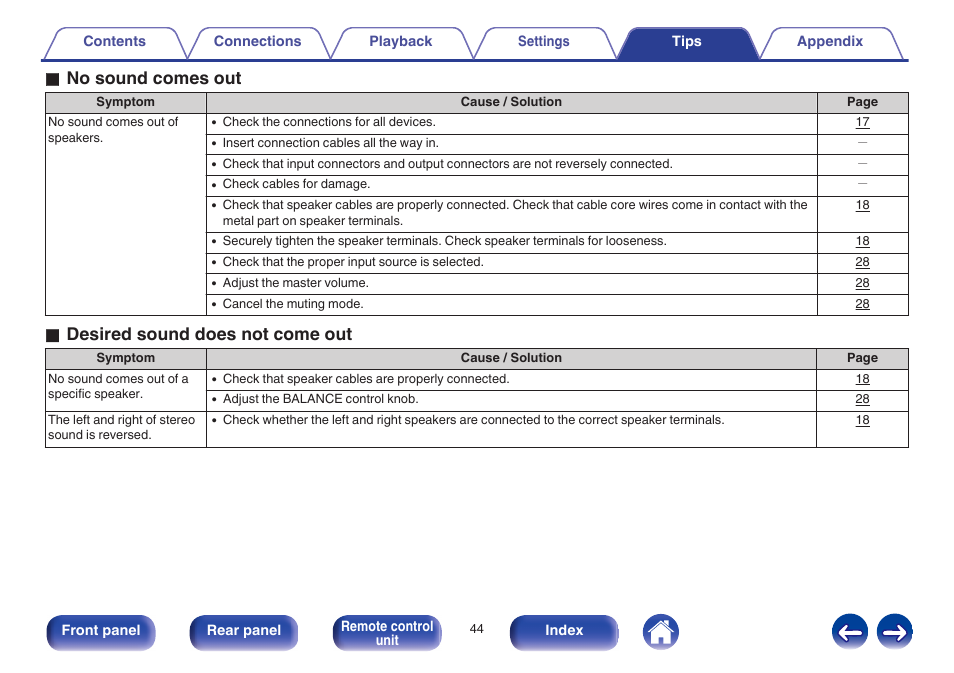Click the page number 44
The width and height of the screenshot is (954, 673).
point(476,629)
